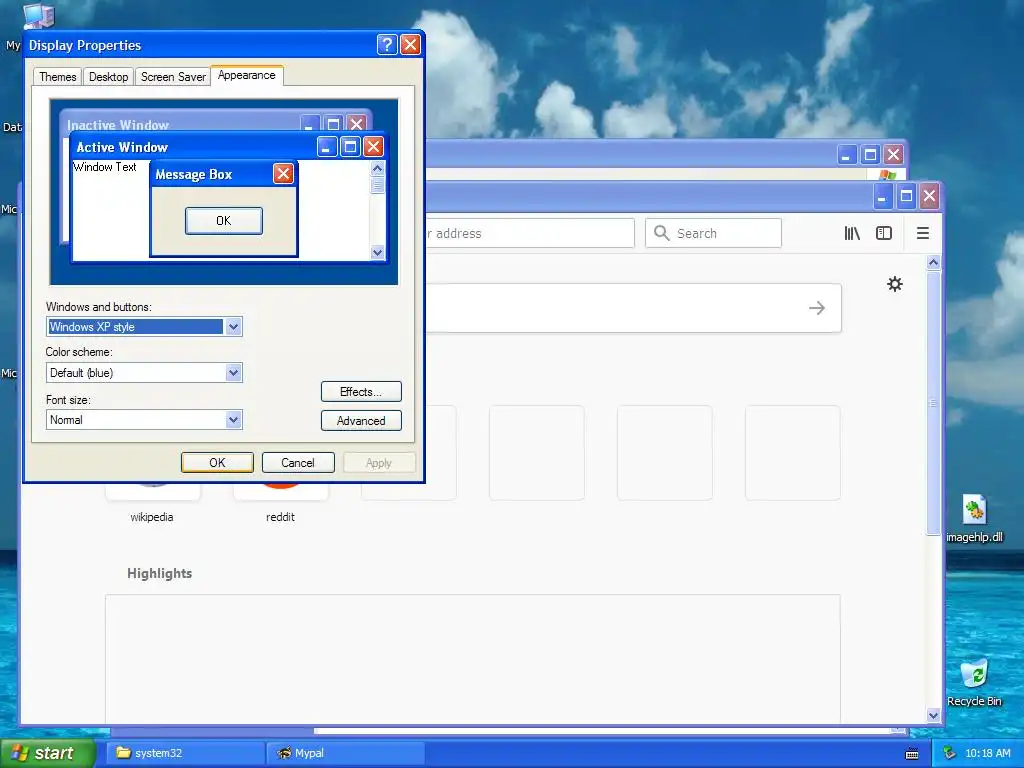
Task: Click Mypal scrollbar down arrow
Action: click(x=933, y=715)
